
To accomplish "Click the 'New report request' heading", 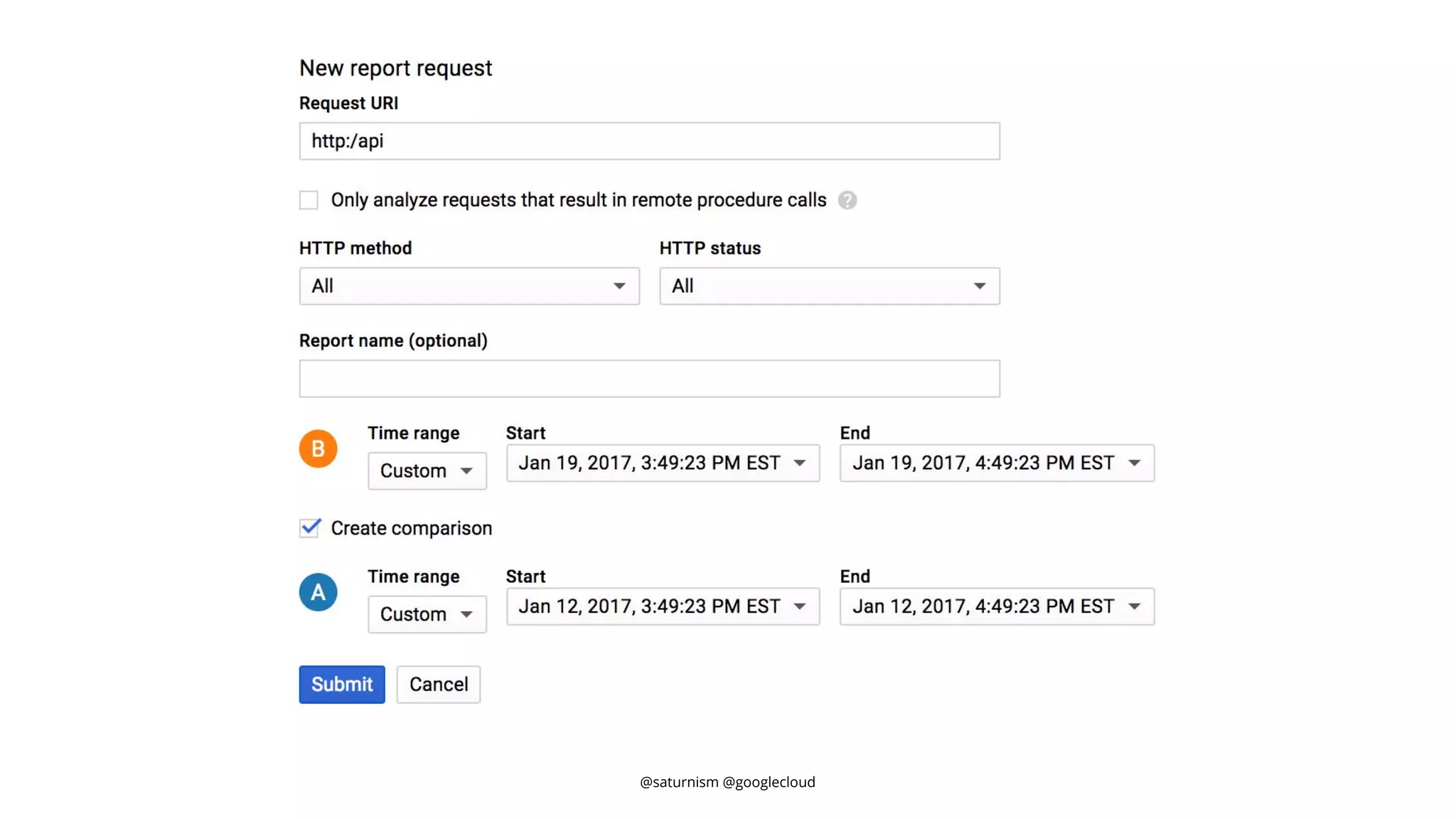I will pyautogui.click(x=396, y=68).
